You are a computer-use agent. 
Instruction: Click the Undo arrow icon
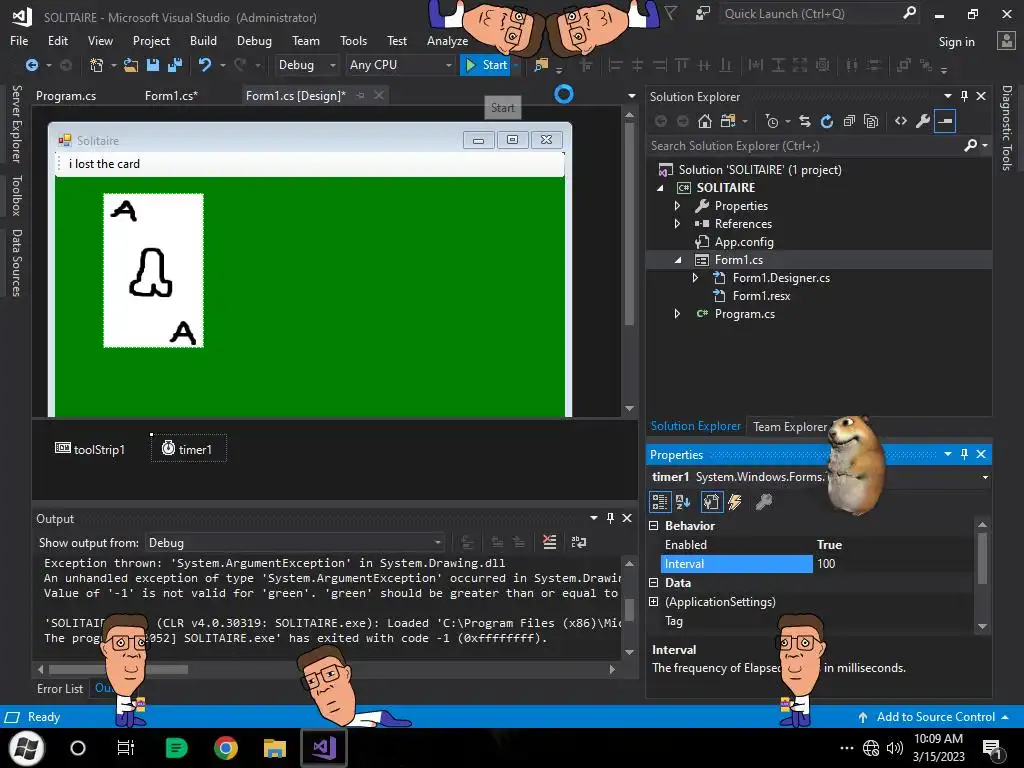pos(205,65)
